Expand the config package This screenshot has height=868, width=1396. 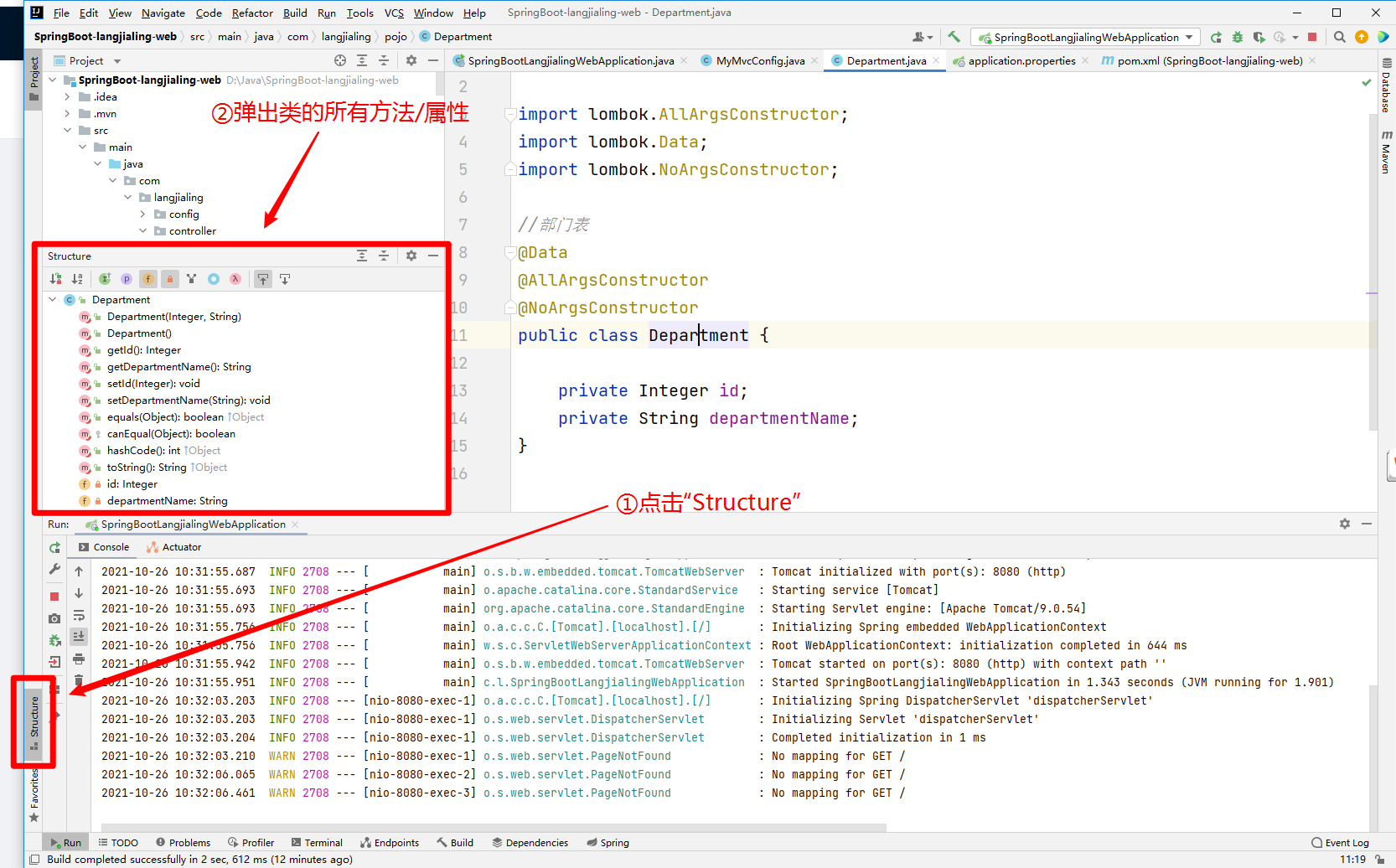coord(143,214)
